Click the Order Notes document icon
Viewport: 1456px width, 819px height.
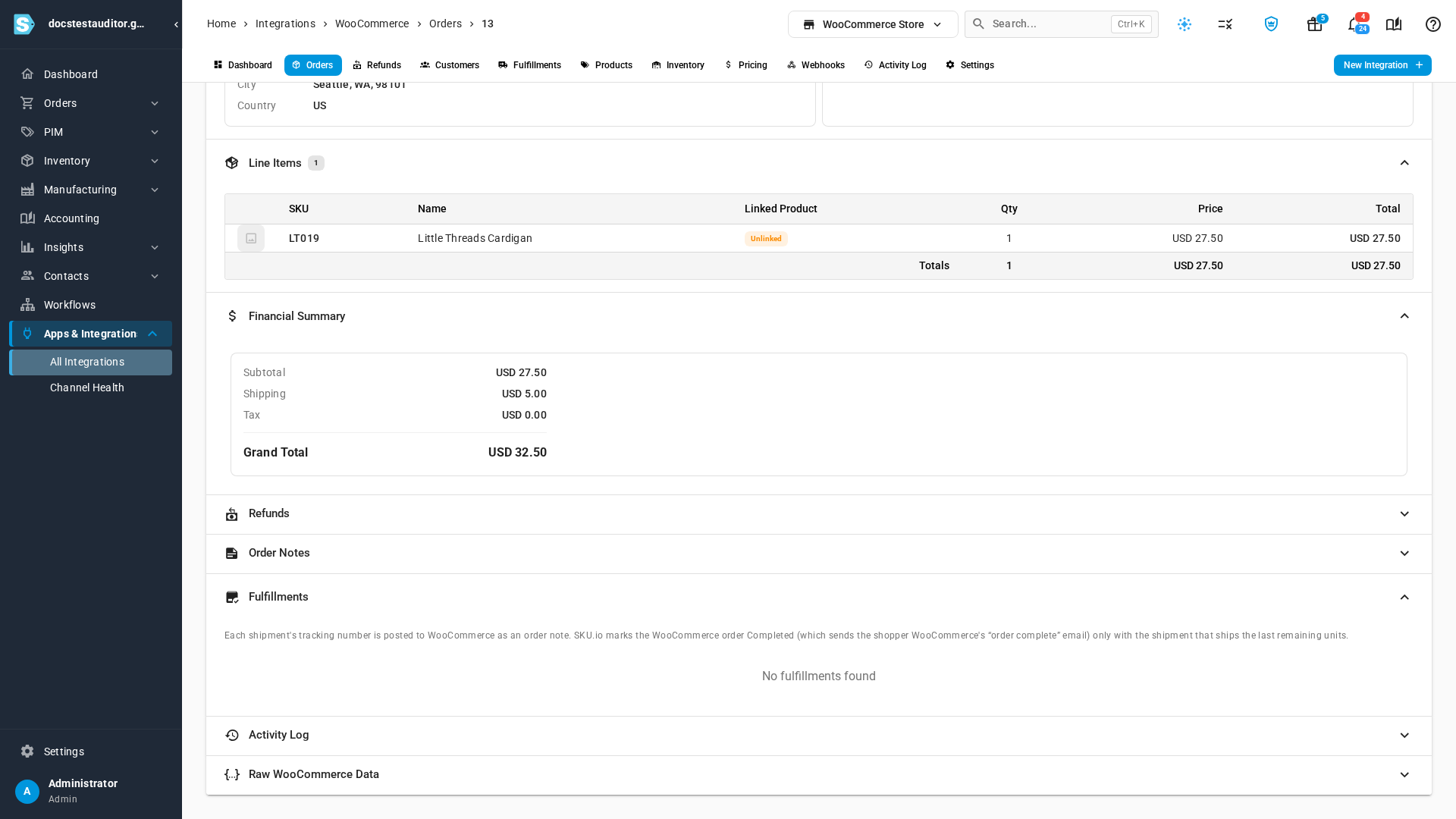point(232,554)
